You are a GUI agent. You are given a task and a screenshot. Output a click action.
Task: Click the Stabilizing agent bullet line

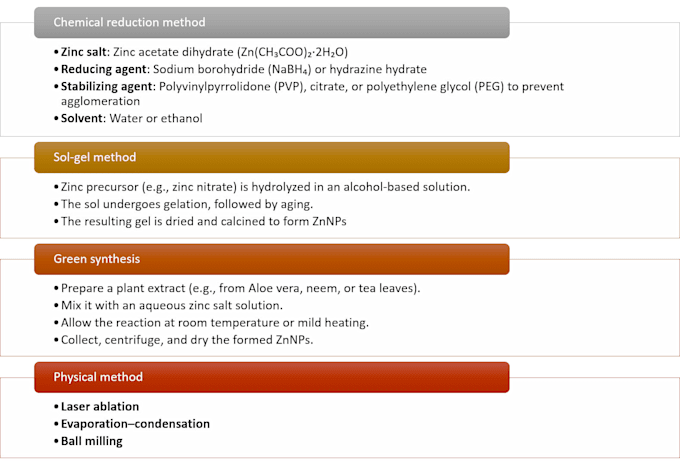point(309,94)
